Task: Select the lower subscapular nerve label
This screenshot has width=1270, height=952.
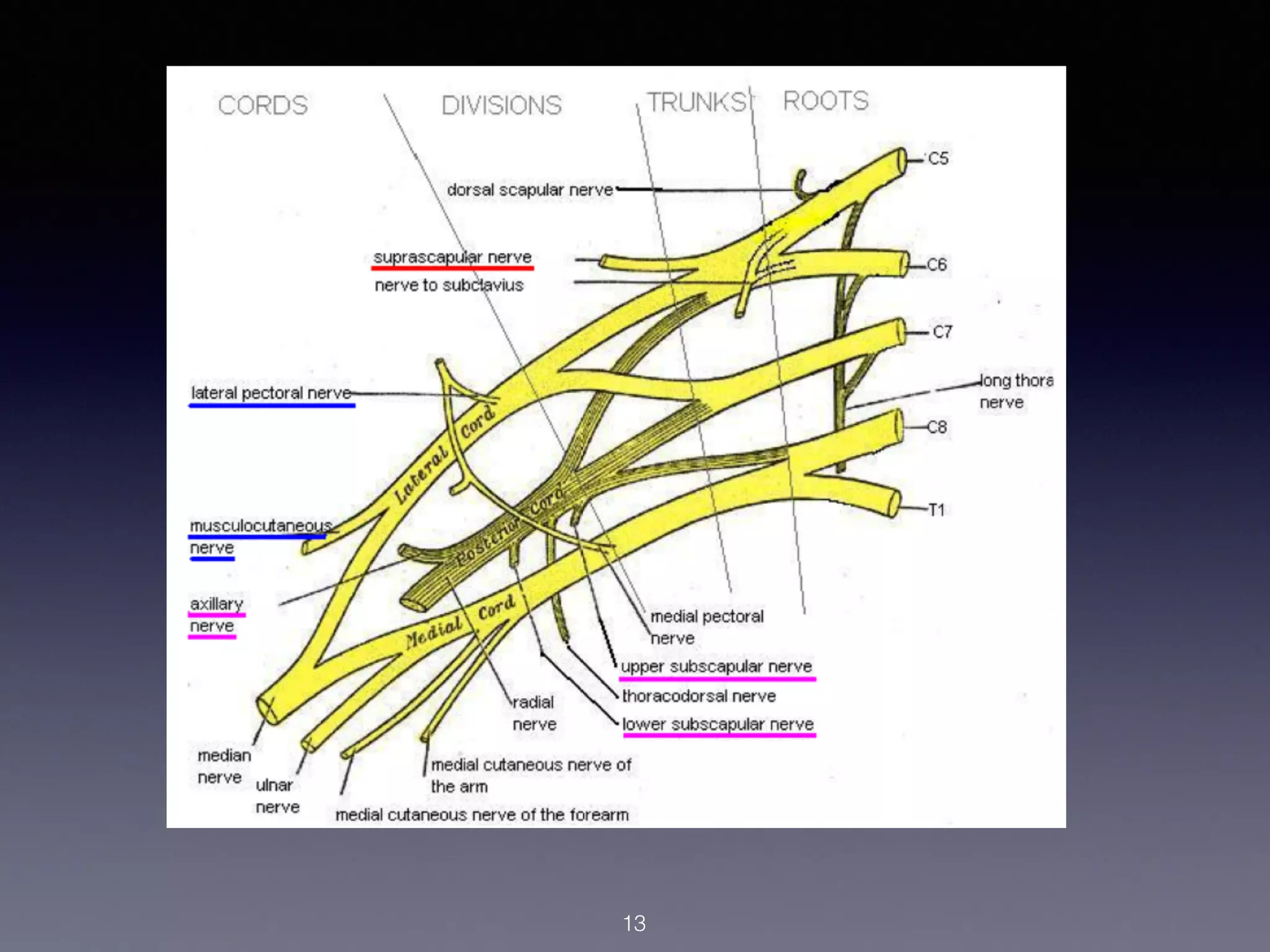Action: (x=717, y=724)
